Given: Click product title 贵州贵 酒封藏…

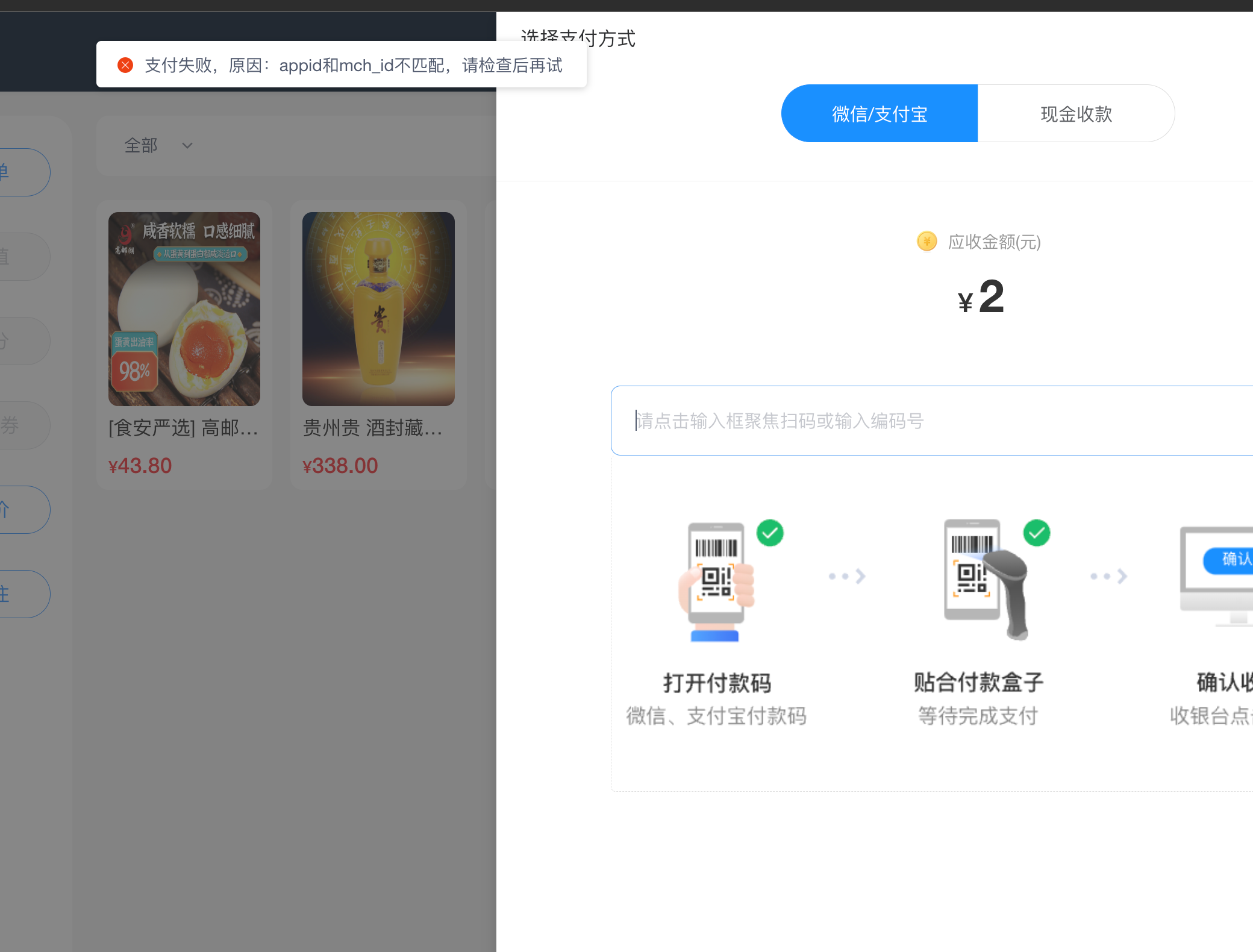Looking at the screenshot, I should (x=372, y=428).
